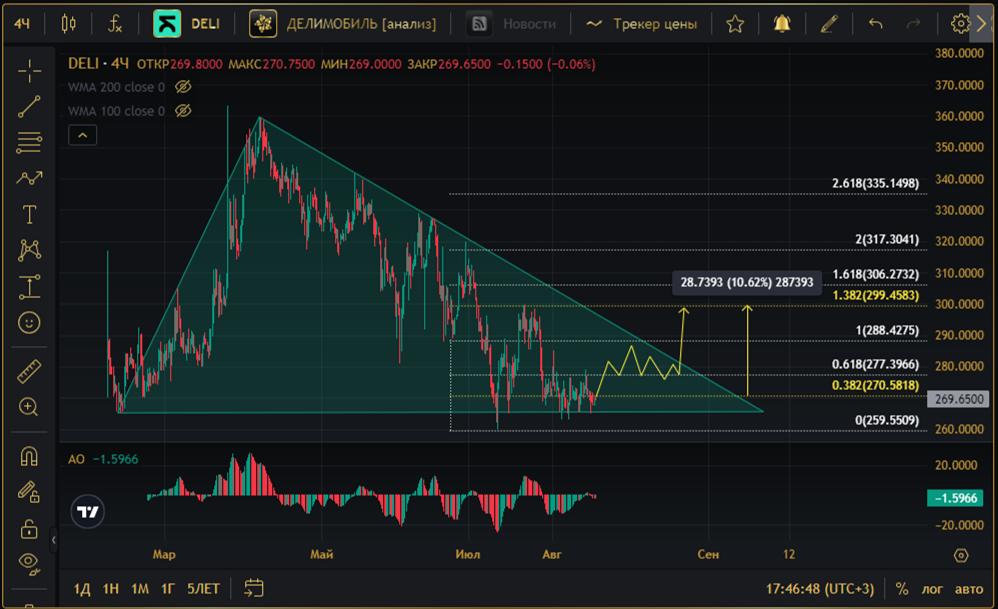Open the DELI symbol search
The image size is (998, 609).
coord(205,24)
